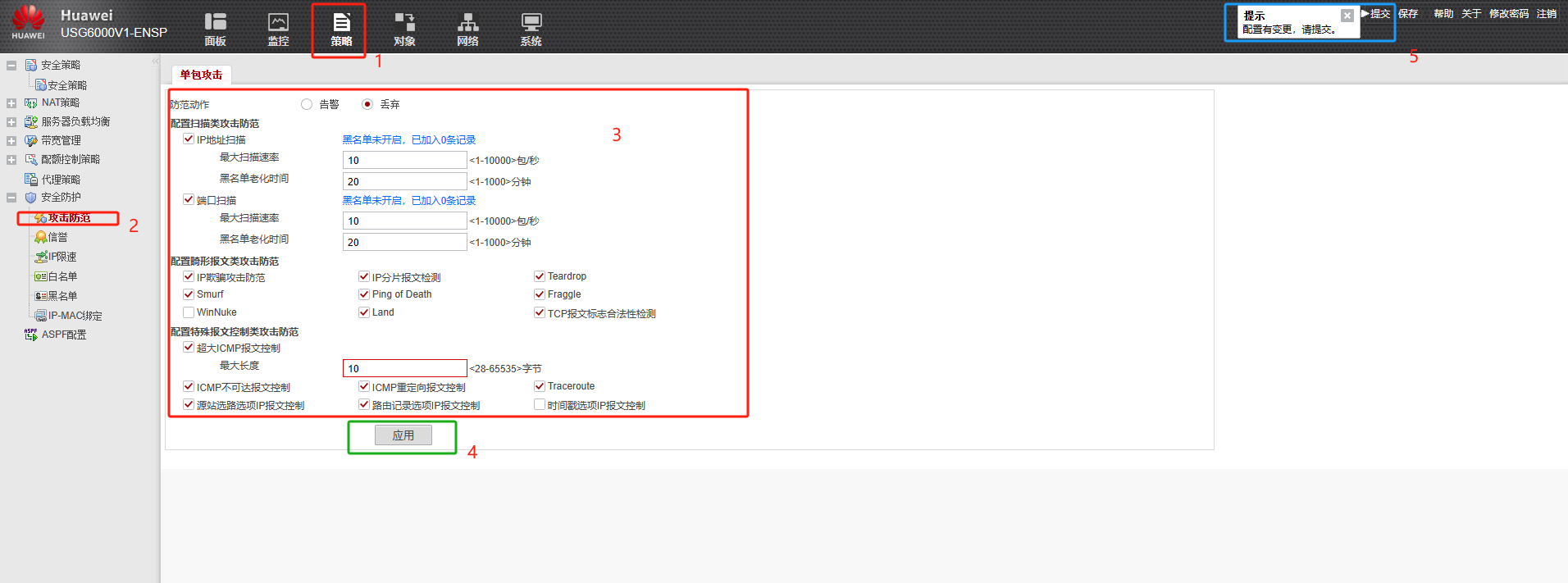This screenshot has width=1568, height=583.
Task: Enable 时间戳选项IP报文控制 checkbox
Action: (x=540, y=405)
